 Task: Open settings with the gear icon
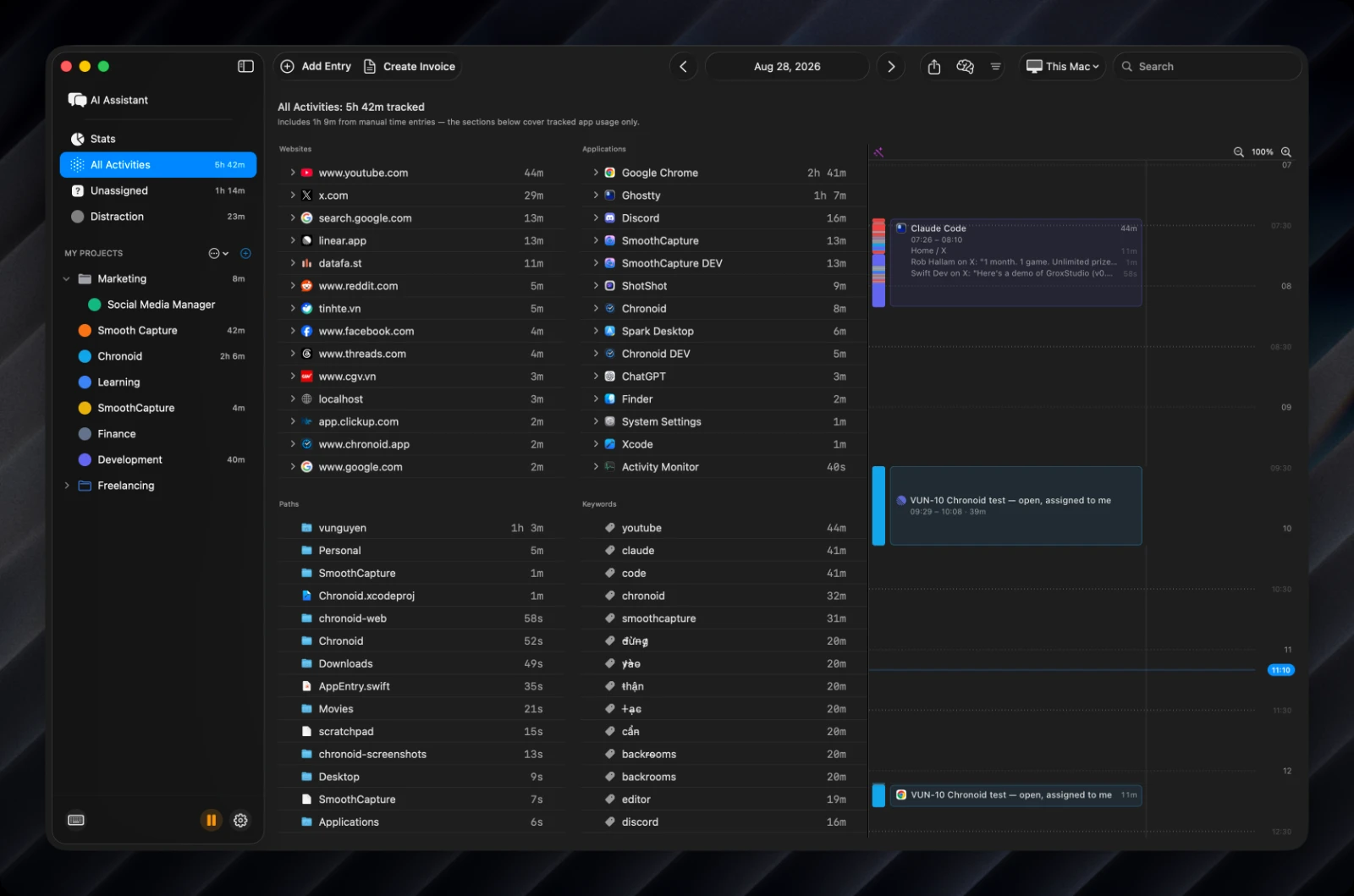point(240,820)
